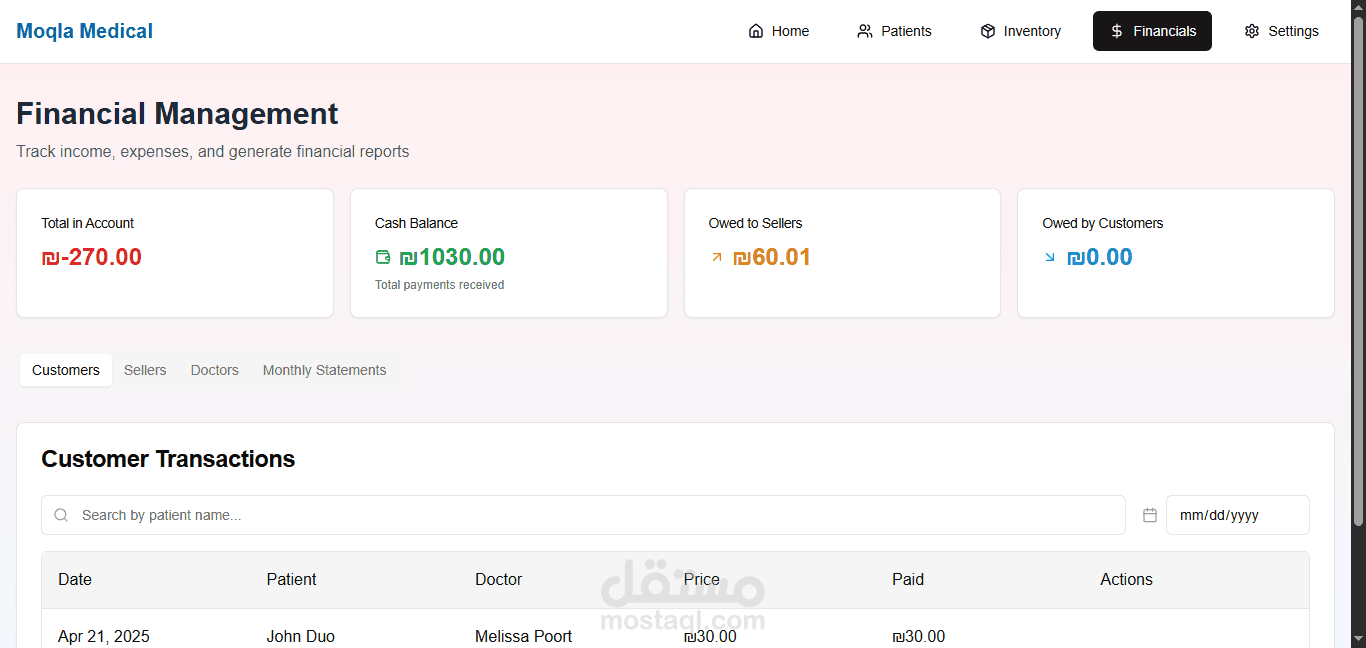Click the Home house icon
The height and width of the screenshot is (648, 1366).
[756, 31]
